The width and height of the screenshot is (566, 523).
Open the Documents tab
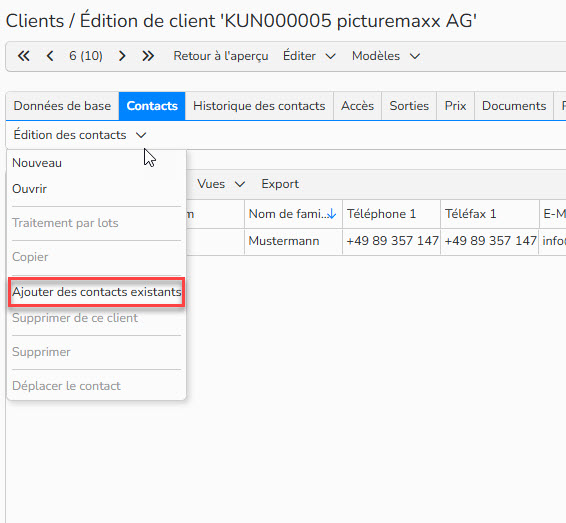(514, 106)
